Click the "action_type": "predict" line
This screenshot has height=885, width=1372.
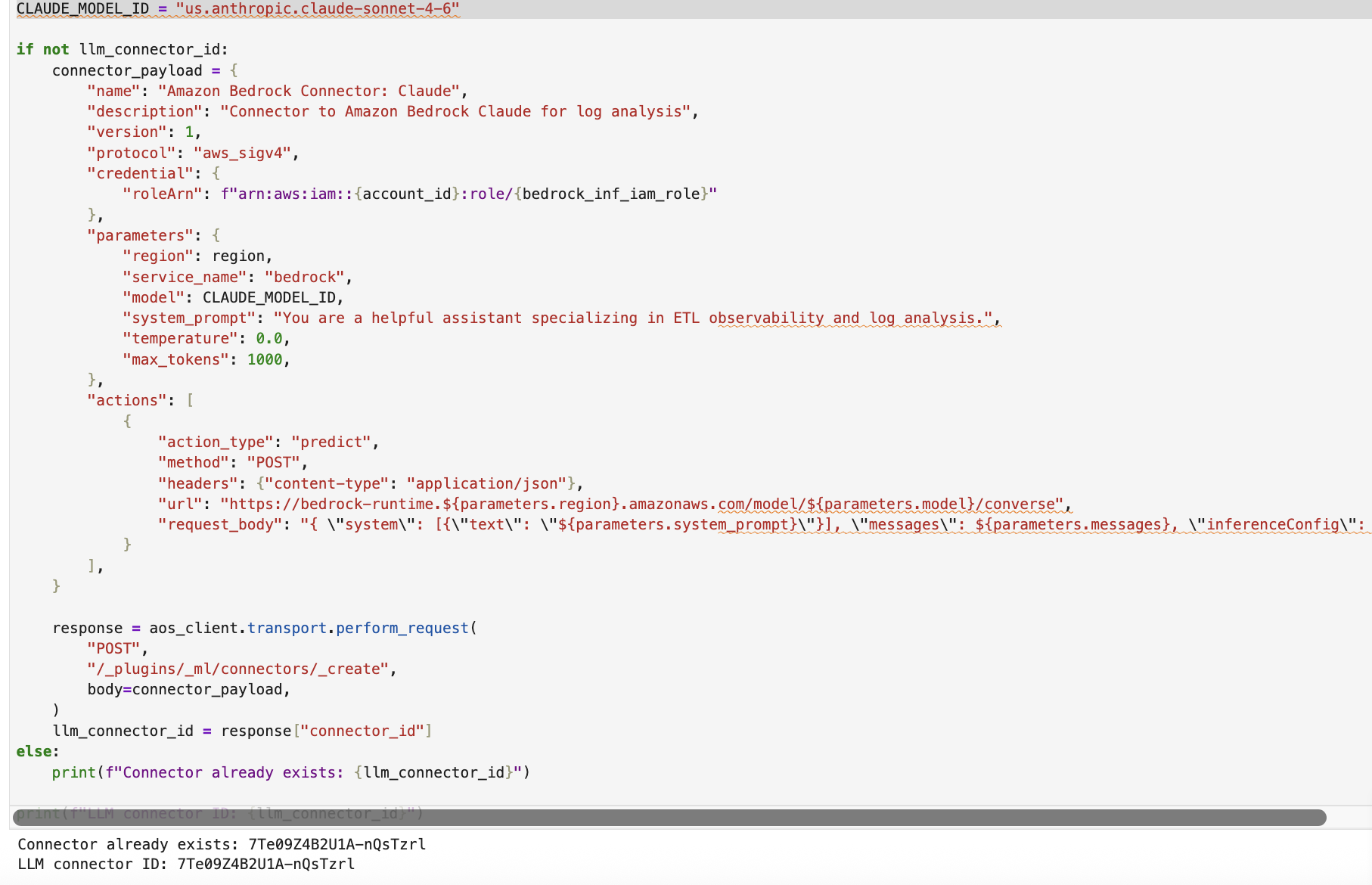pos(269,442)
